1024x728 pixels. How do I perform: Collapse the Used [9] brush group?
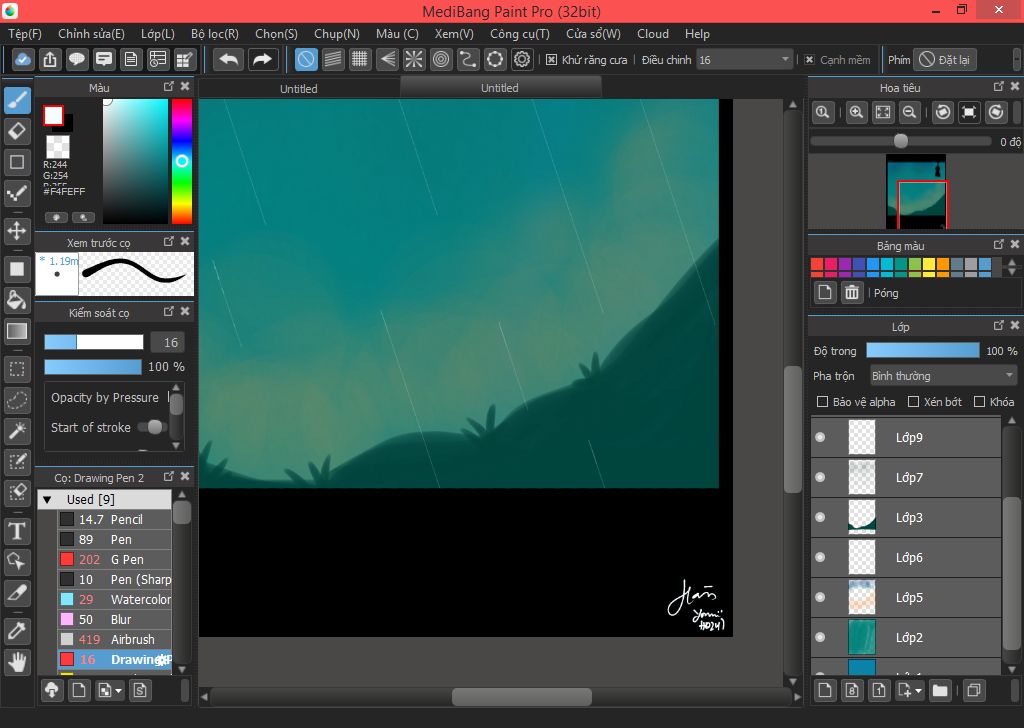pos(47,499)
